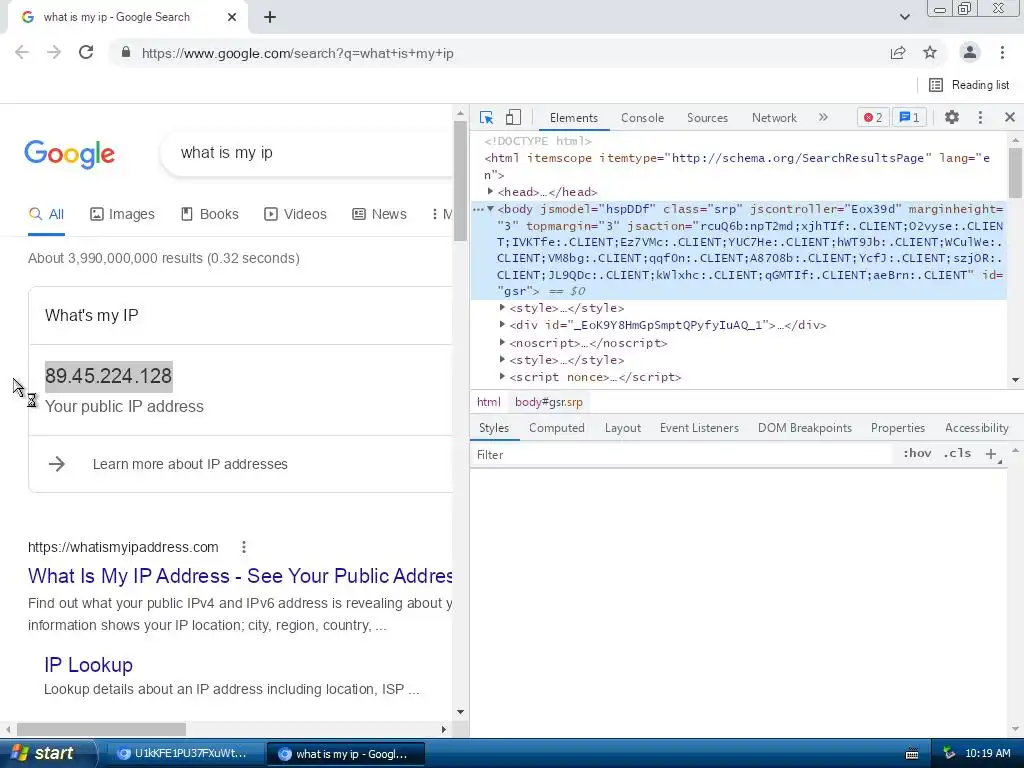This screenshot has height=768, width=1024.
Task: Click the red errors counter badge
Action: tap(873, 118)
